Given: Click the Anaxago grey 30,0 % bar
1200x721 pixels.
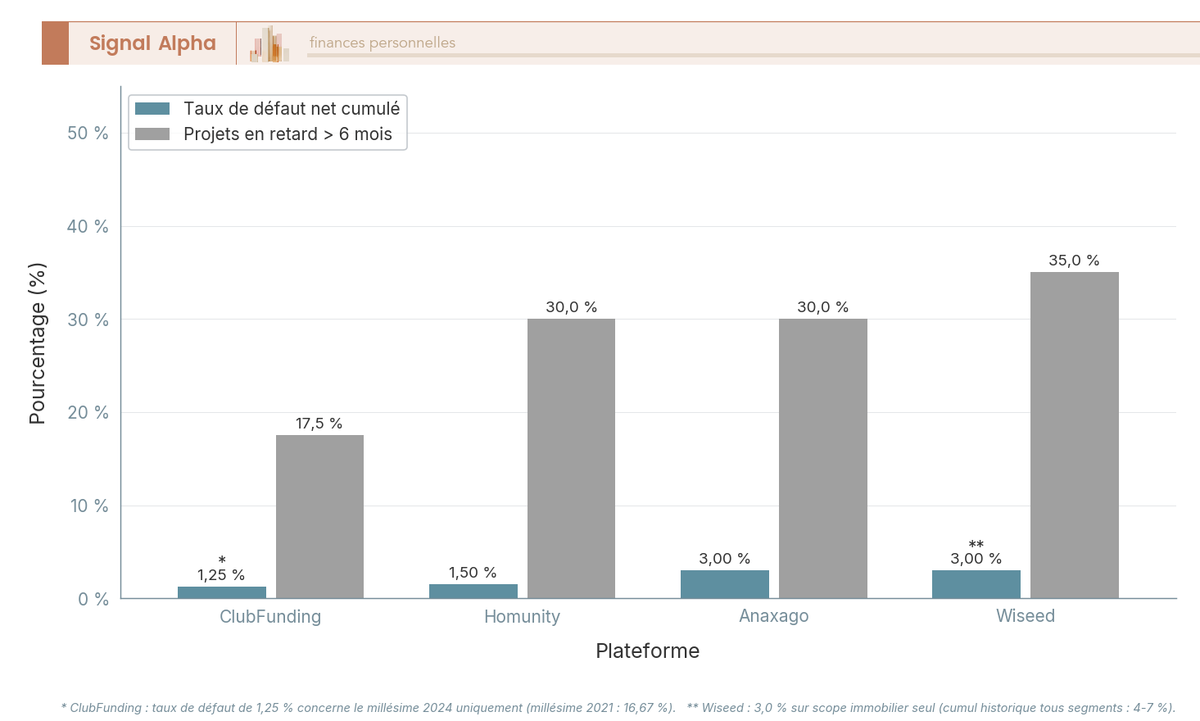Looking at the screenshot, I should coord(823,458).
